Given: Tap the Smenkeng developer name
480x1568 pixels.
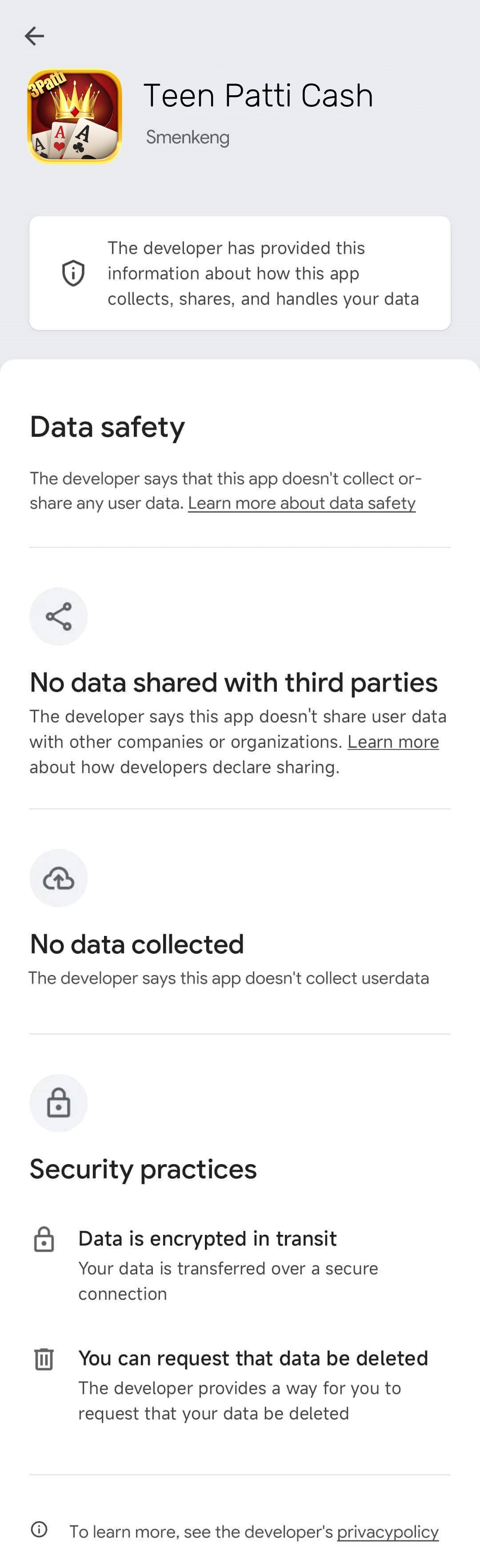Looking at the screenshot, I should (x=188, y=137).
